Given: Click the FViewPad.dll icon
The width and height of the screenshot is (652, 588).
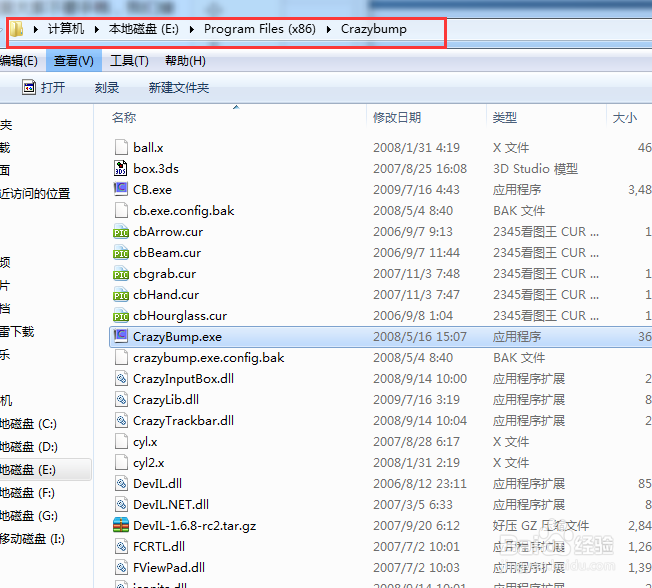Looking at the screenshot, I should coord(121,568).
